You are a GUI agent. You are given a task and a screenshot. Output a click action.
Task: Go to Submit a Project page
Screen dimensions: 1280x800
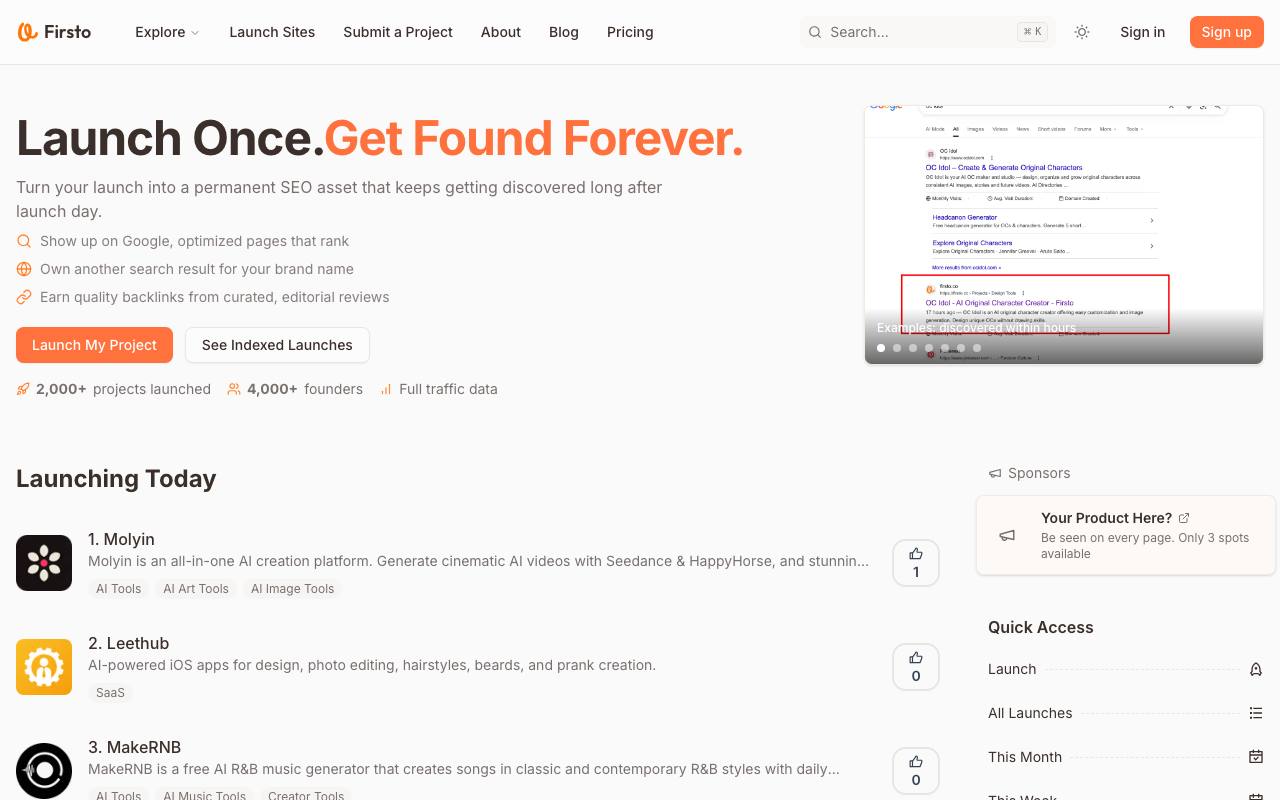coord(398,32)
